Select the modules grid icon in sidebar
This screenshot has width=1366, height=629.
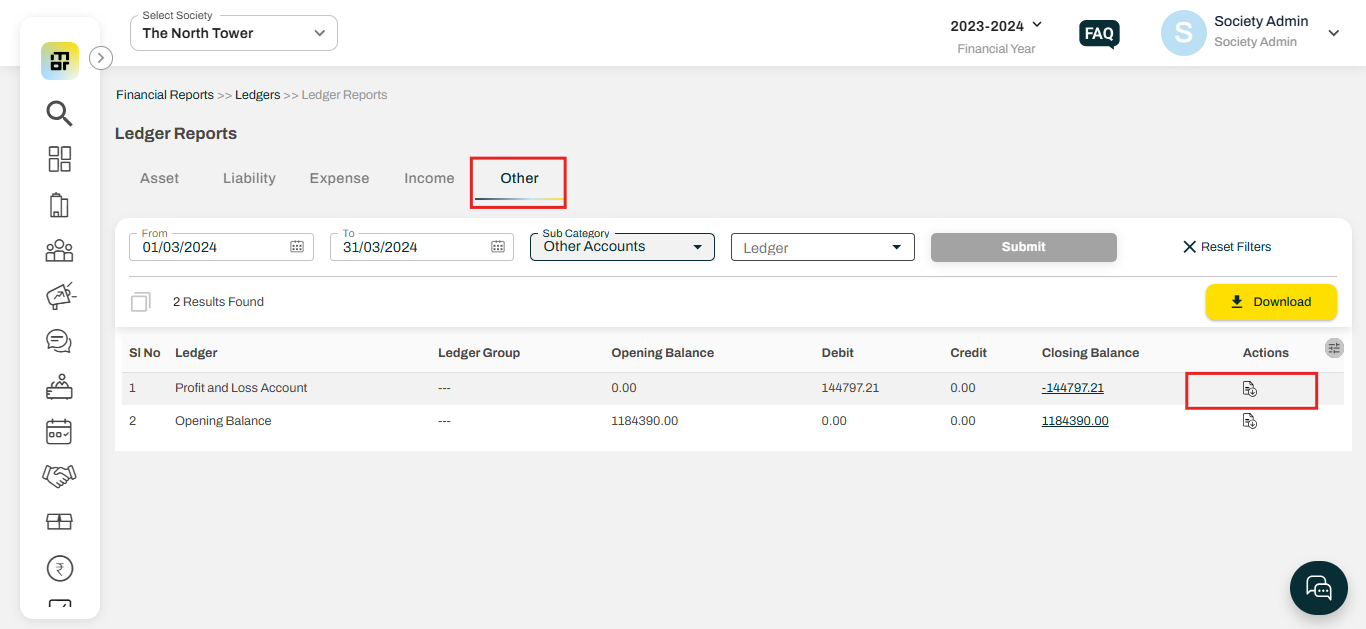tap(59, 158)
